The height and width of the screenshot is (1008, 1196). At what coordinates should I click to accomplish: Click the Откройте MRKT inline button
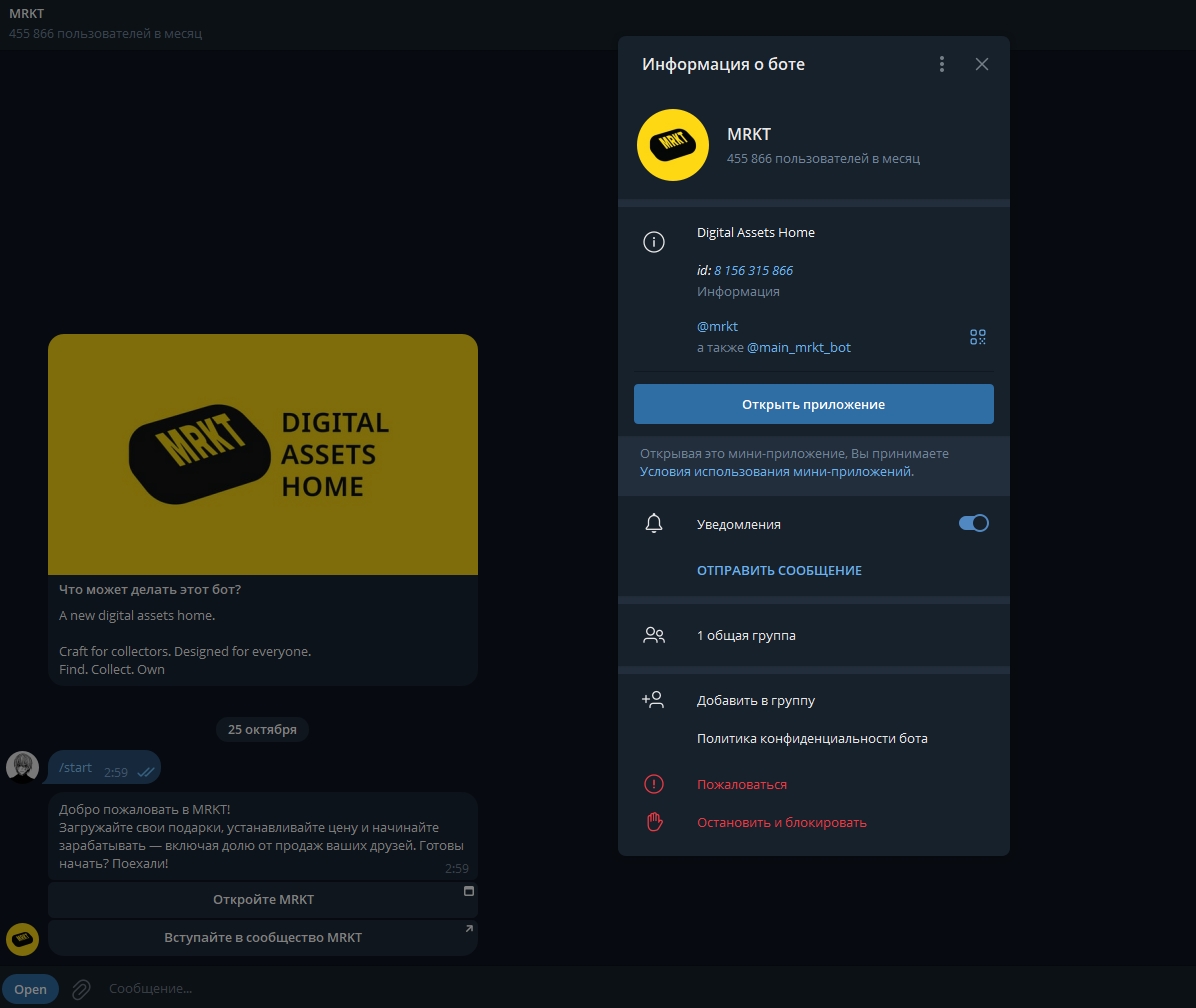pyautogui.click(x=263, y=899)
